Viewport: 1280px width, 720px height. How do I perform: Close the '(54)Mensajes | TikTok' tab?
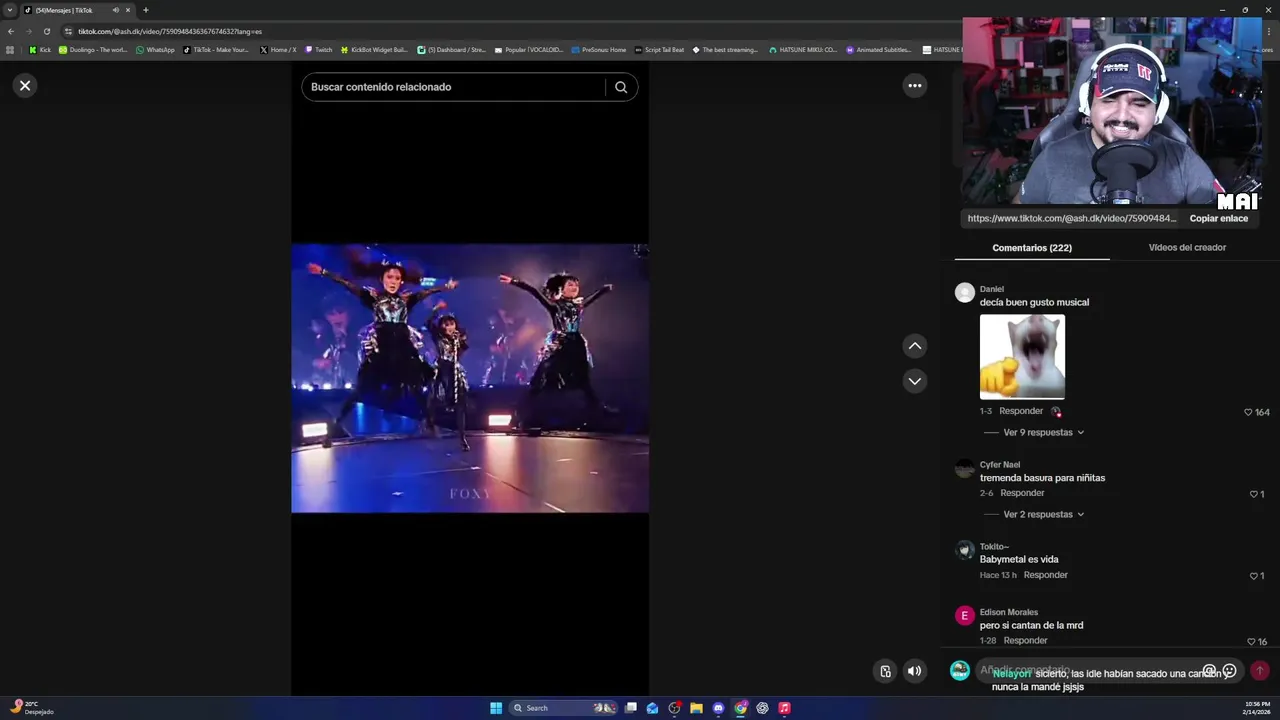(127, 10)
